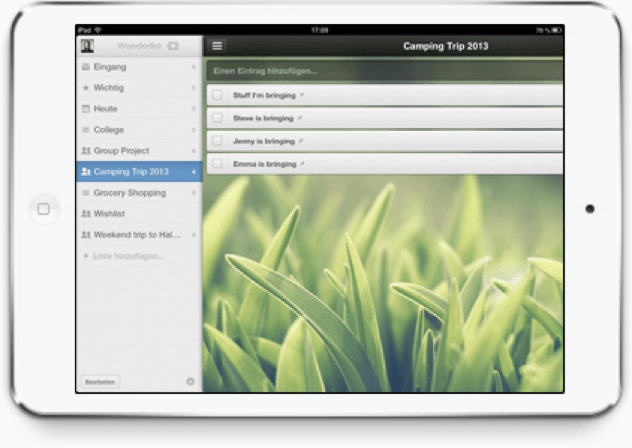Image resolution: width=632 pixels, height=448 pixels.
Task: Tick the Jenny is bringing checkbox
Action: point(217,141)
